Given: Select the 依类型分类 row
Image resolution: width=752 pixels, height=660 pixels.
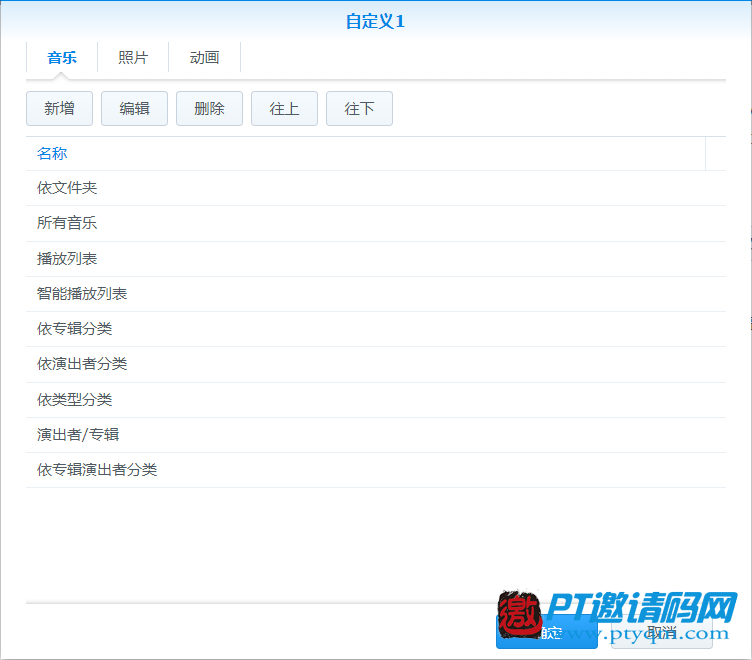Looking at the screenshot, I should click(376, 400).
